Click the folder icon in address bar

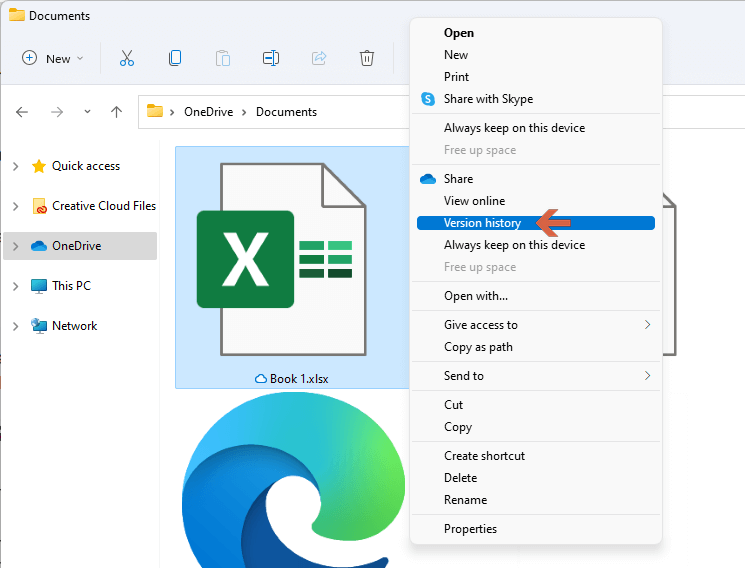pyautogui.click(x=155, y=111)
